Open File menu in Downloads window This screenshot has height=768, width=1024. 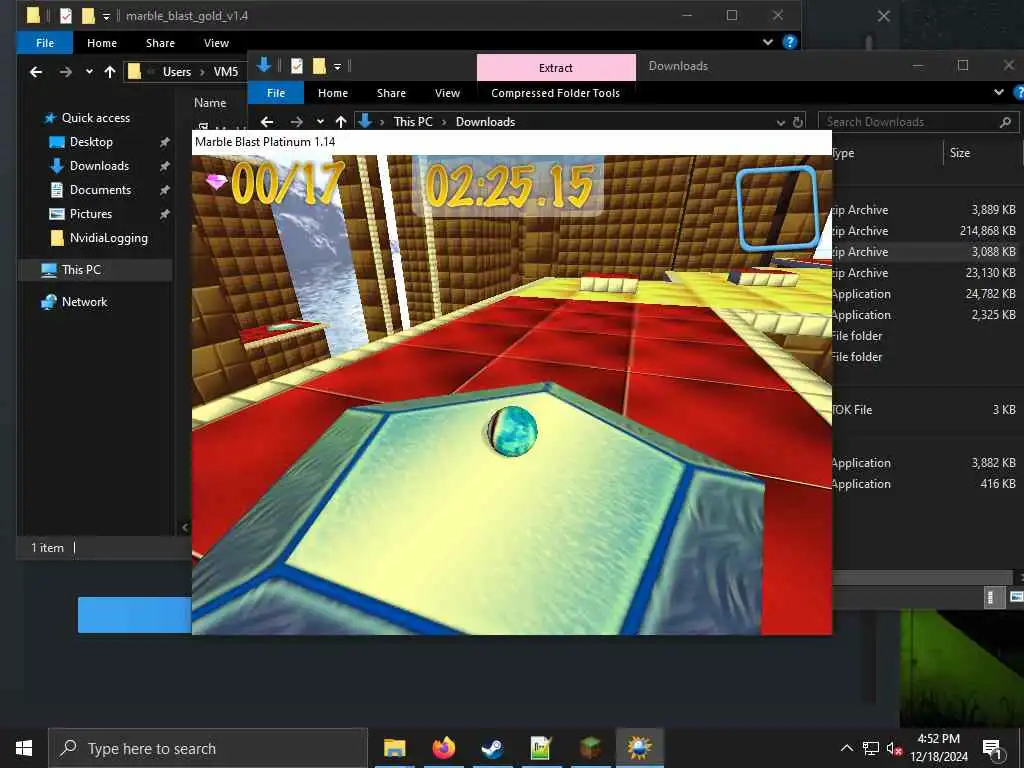(x=276, y=93)
